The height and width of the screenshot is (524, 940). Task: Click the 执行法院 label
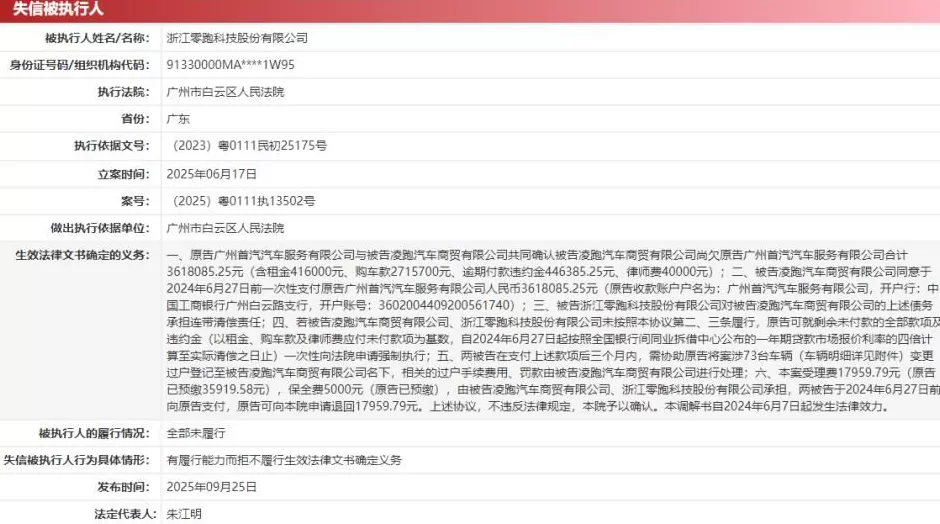click(123, 92)
